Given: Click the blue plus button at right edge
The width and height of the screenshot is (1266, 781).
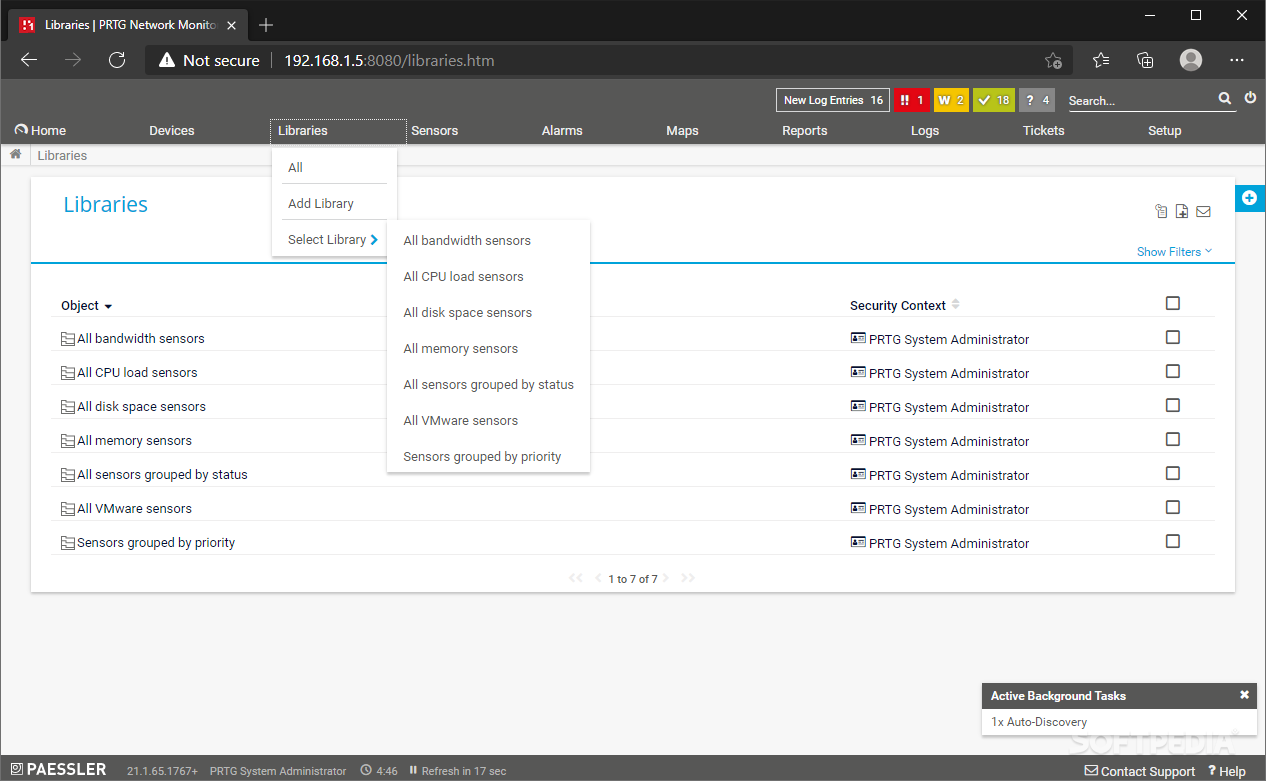Looking at the screenshot, I should pos(1249,198).
